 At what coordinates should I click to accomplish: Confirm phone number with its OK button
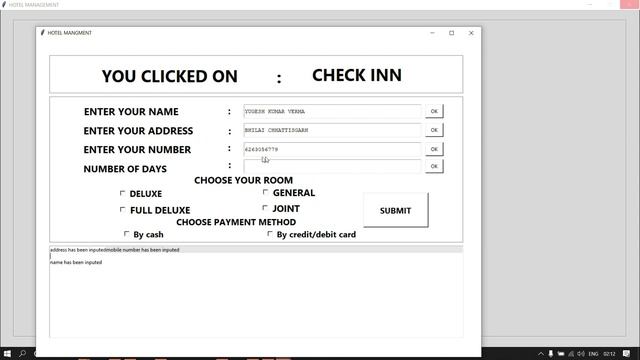click(x=434, y=149)
